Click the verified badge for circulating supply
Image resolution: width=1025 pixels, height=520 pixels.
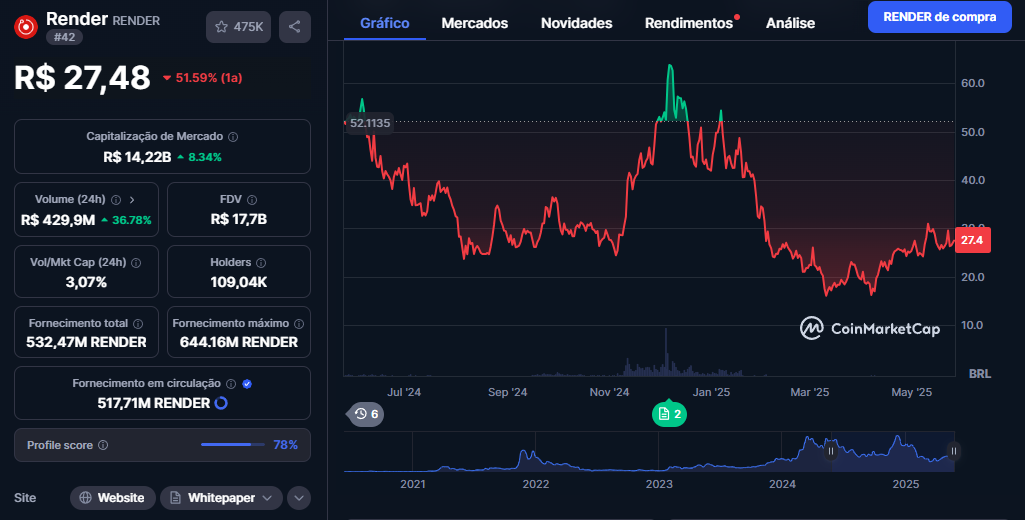click(x=247, y=384)
